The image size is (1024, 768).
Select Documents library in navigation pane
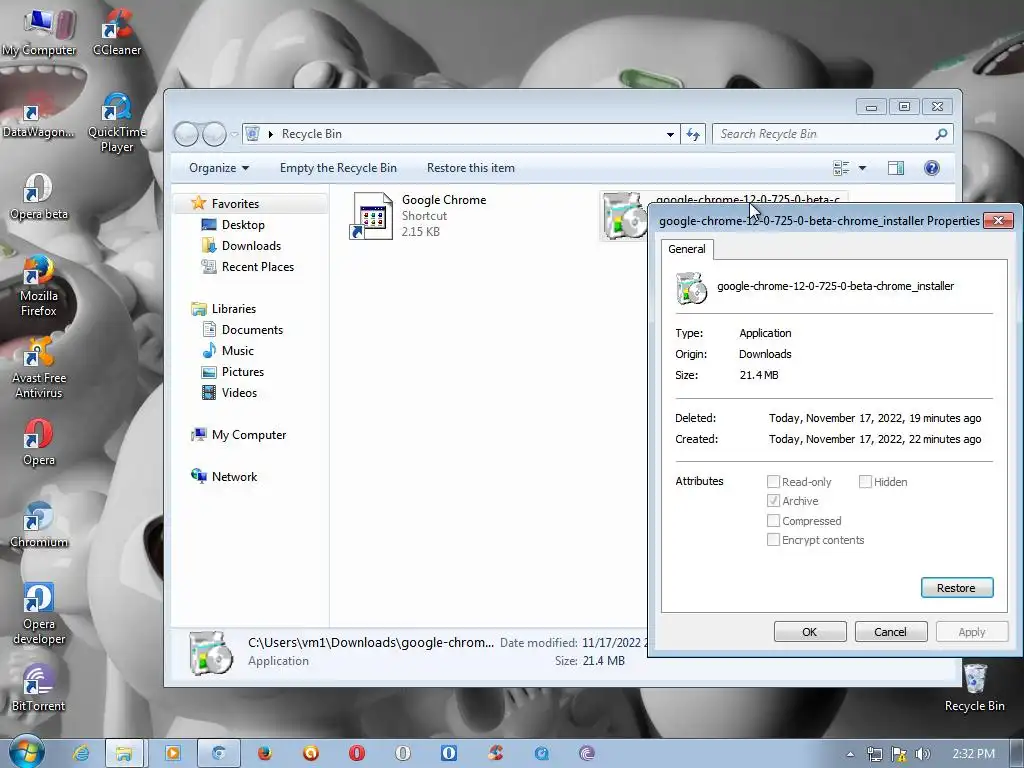(252, 330)
